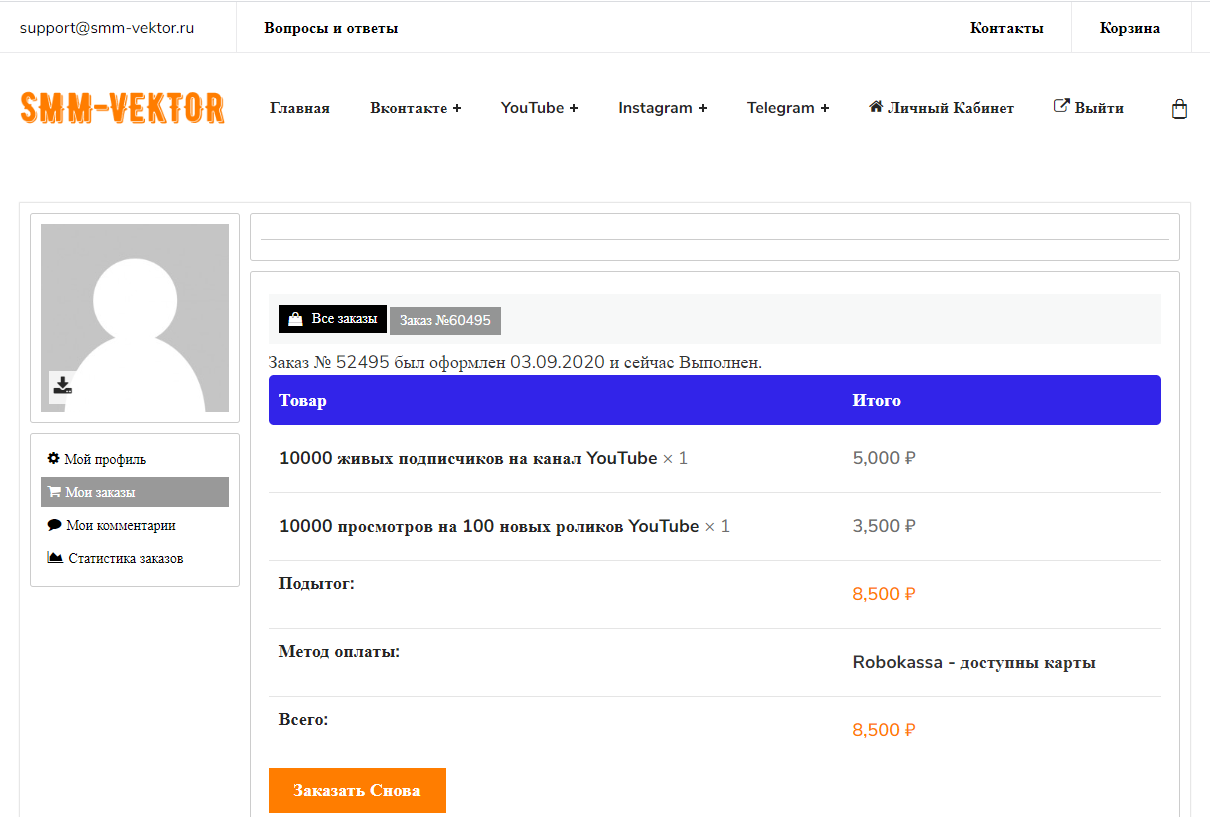The image size is (1210, 817).
Task: Click the avatar download icon
Action: pos(63,385)
